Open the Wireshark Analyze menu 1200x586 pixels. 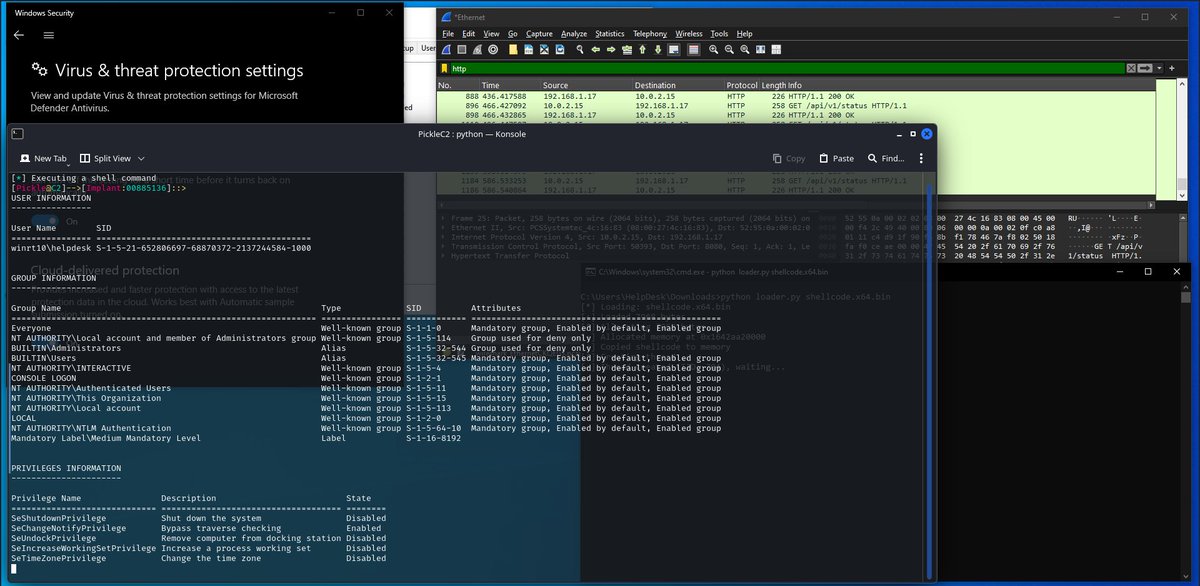[574, 33]
